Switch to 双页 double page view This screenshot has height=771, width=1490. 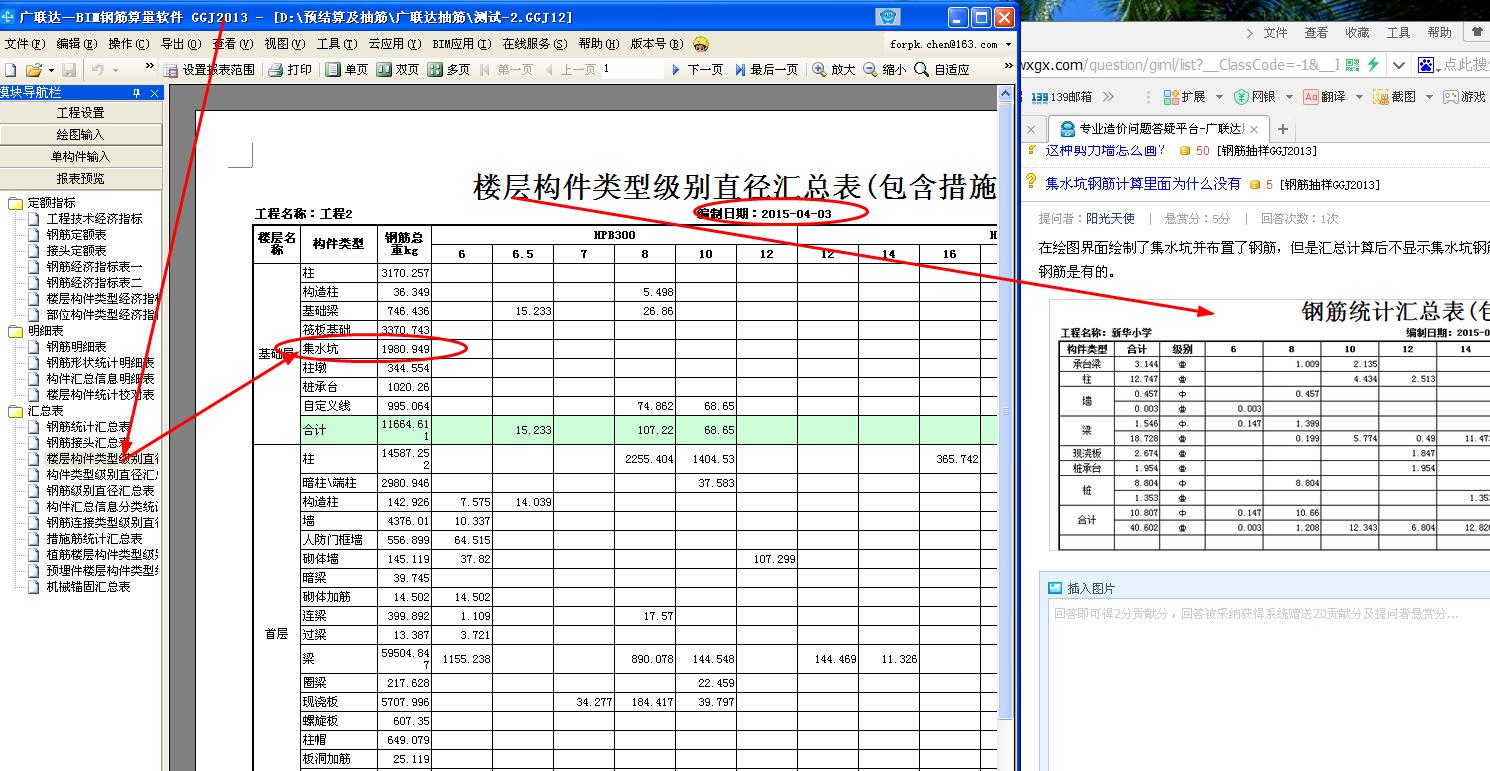click(x=397, y=70)
